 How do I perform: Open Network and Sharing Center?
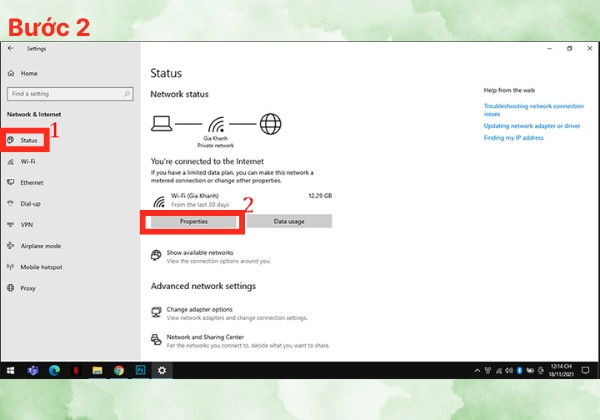tap(240, 341)
